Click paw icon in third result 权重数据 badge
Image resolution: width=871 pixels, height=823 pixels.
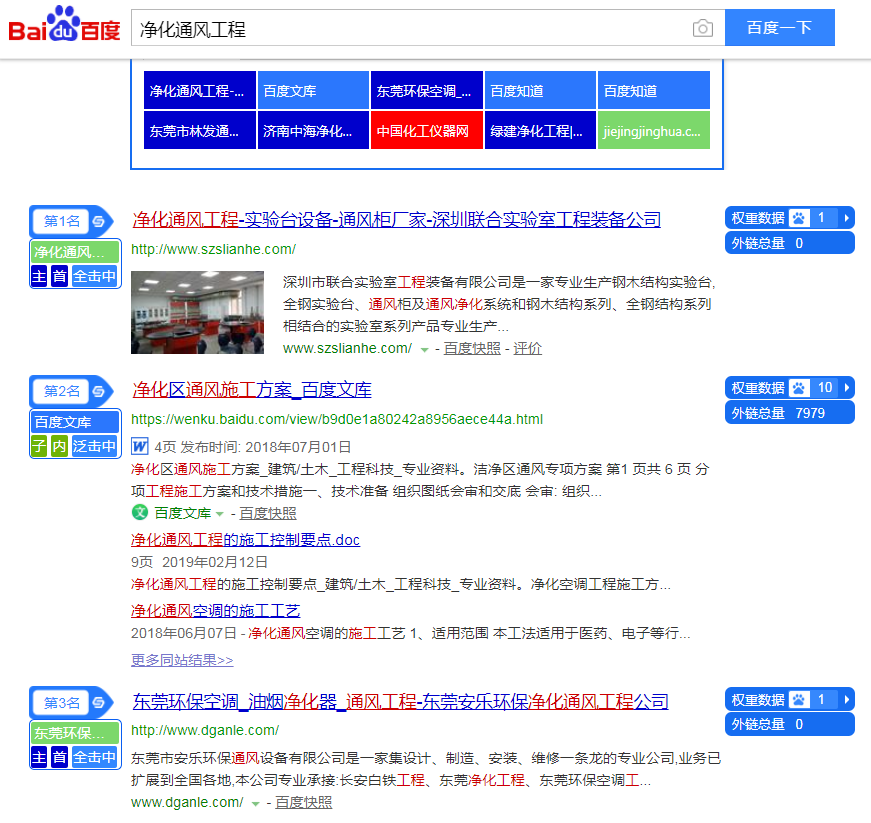799,700
